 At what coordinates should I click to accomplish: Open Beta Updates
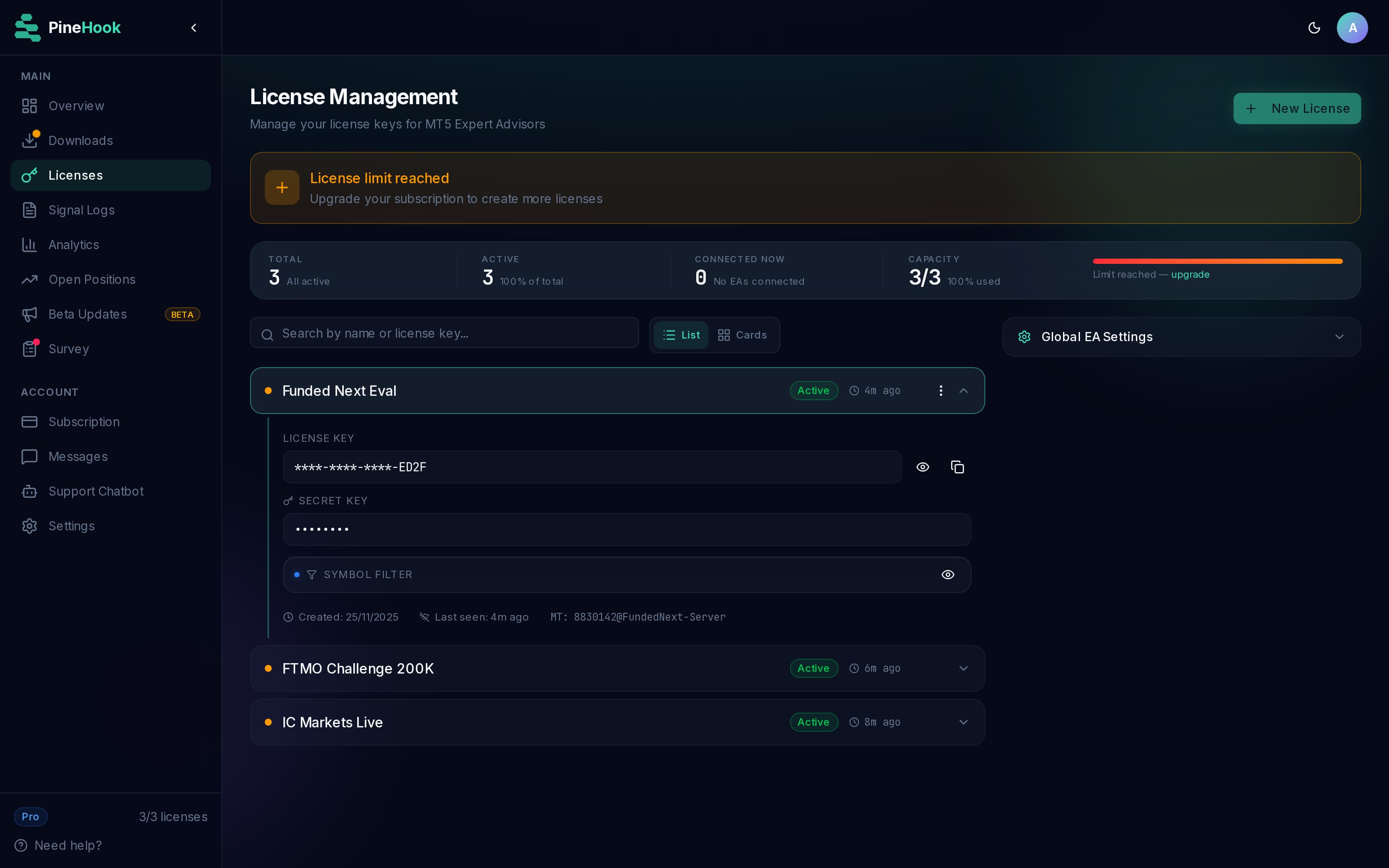pyautogui.click(x=111, y=315)
